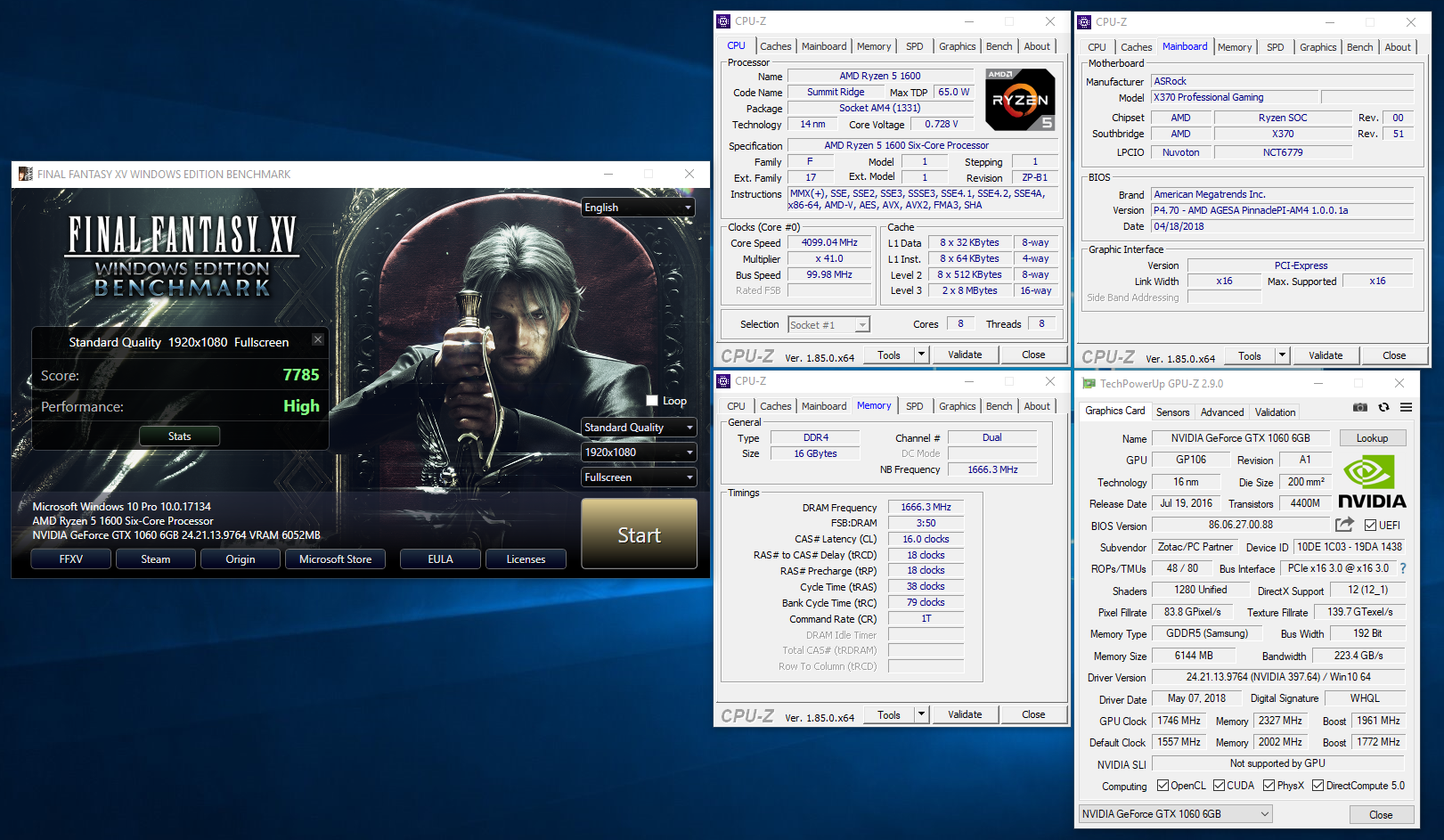Click the FFXV benchmark title bar icon

[x=25, y=174]
